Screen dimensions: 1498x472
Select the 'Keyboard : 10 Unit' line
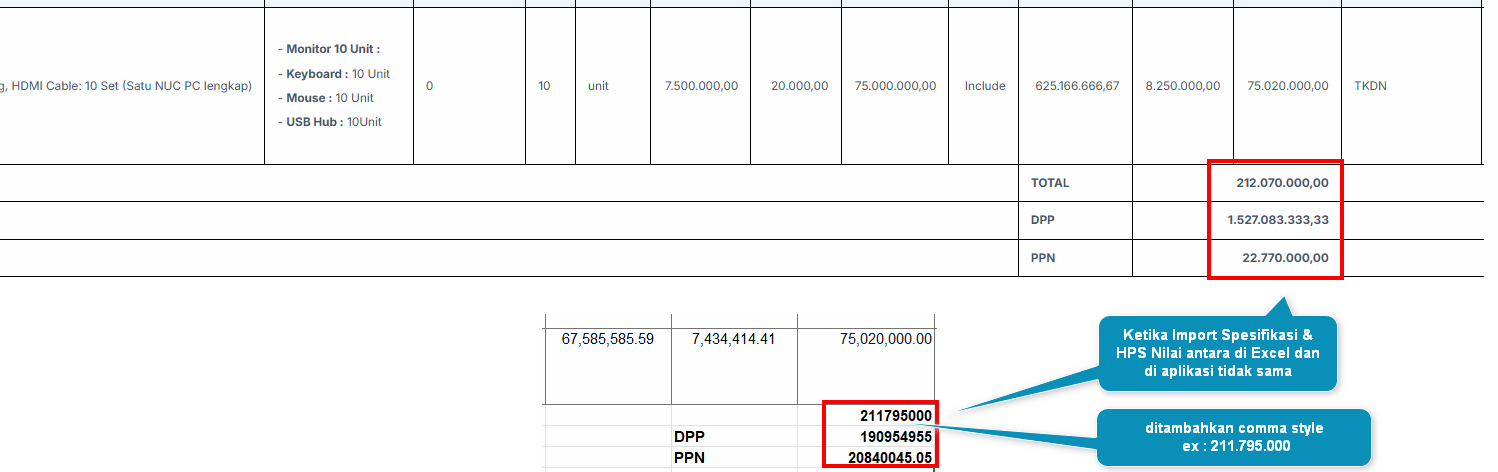tap(333, 74)
